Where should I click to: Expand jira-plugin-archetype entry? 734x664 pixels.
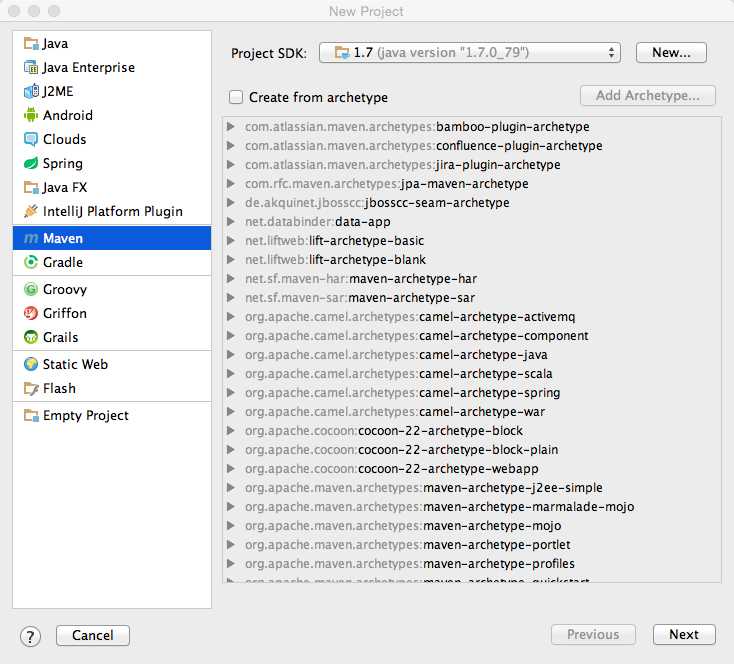(230, 164)
